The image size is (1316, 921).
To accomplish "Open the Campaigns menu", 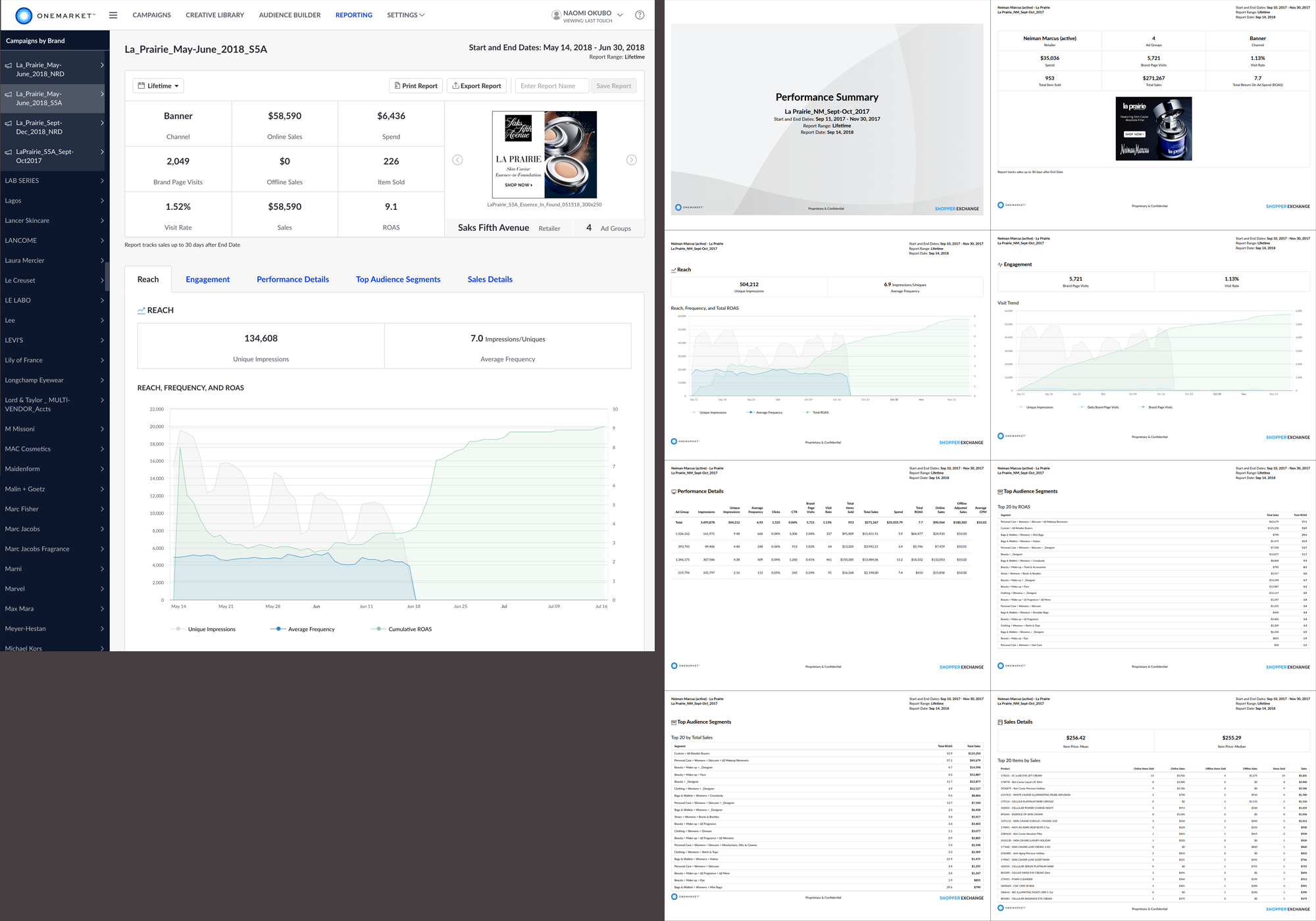I will [x=151, y=15].
